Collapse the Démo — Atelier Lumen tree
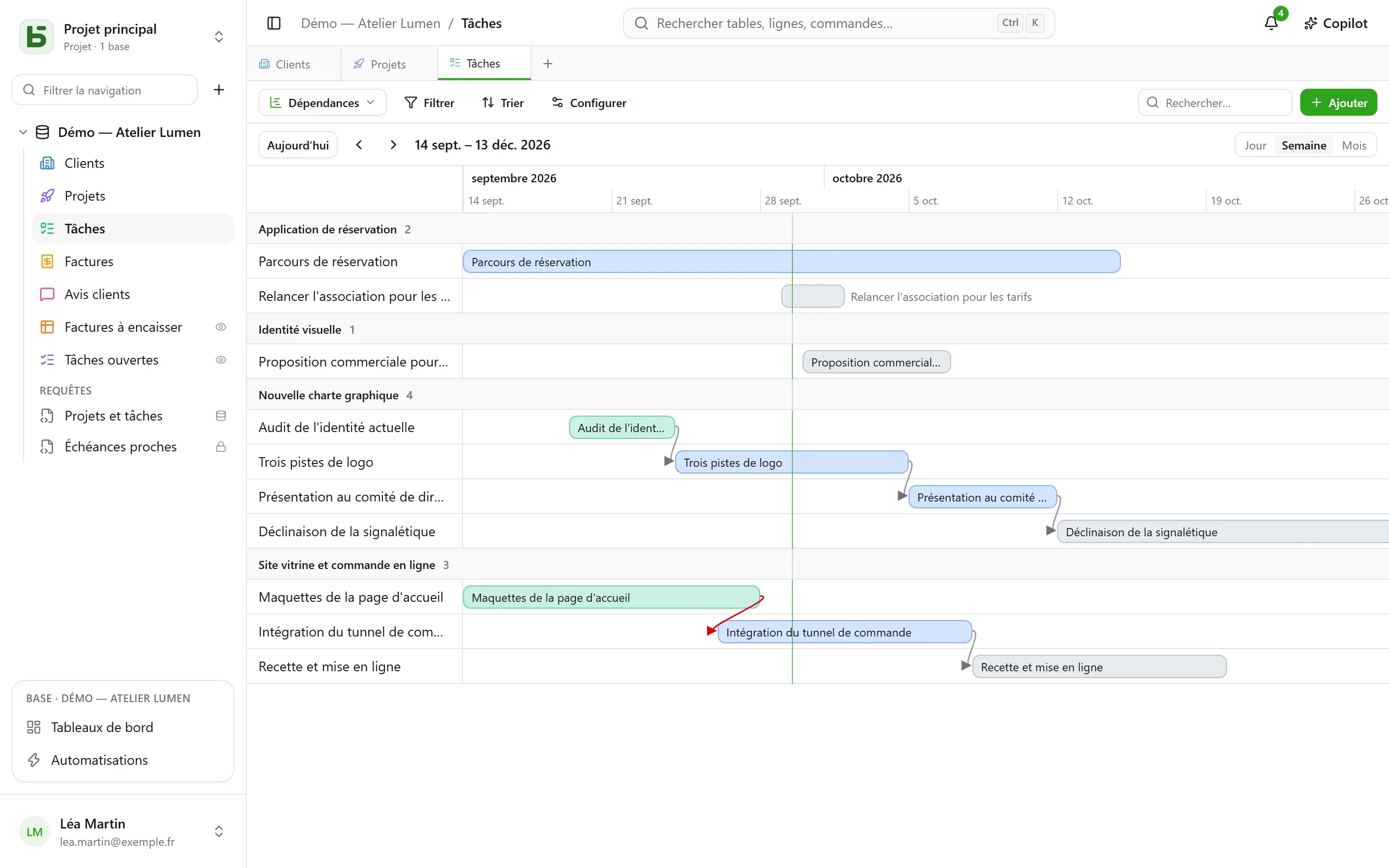Image resolution: width=1389 pixels, height=868 pixels. (x=23, y=132)
